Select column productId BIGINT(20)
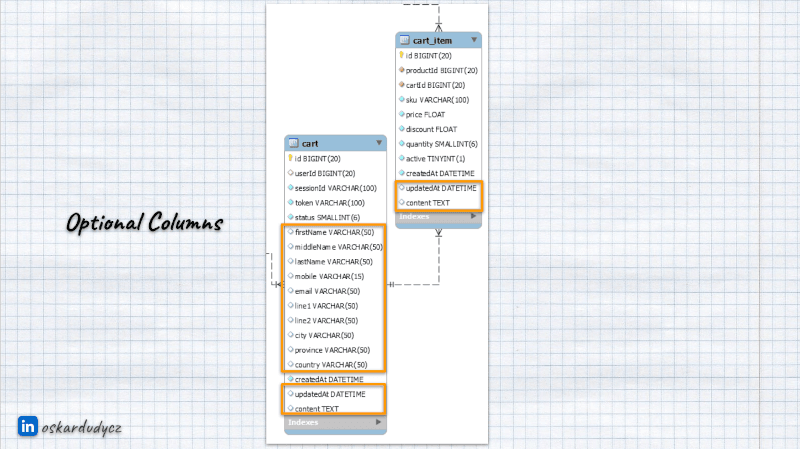Viewport: 800px width, 449px height. pyautogui.click(x=442, y=70)
